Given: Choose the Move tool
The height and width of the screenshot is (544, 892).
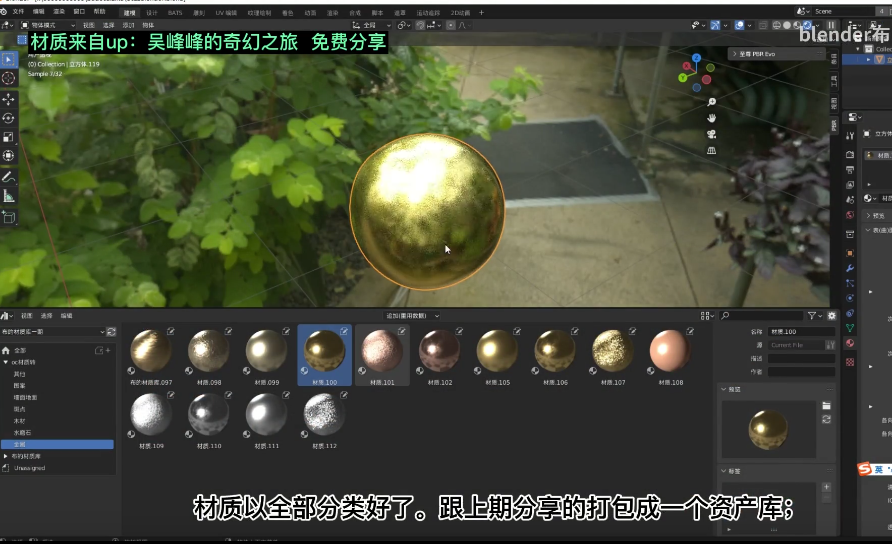Looking at the screenshot, I should pos(9,100).
